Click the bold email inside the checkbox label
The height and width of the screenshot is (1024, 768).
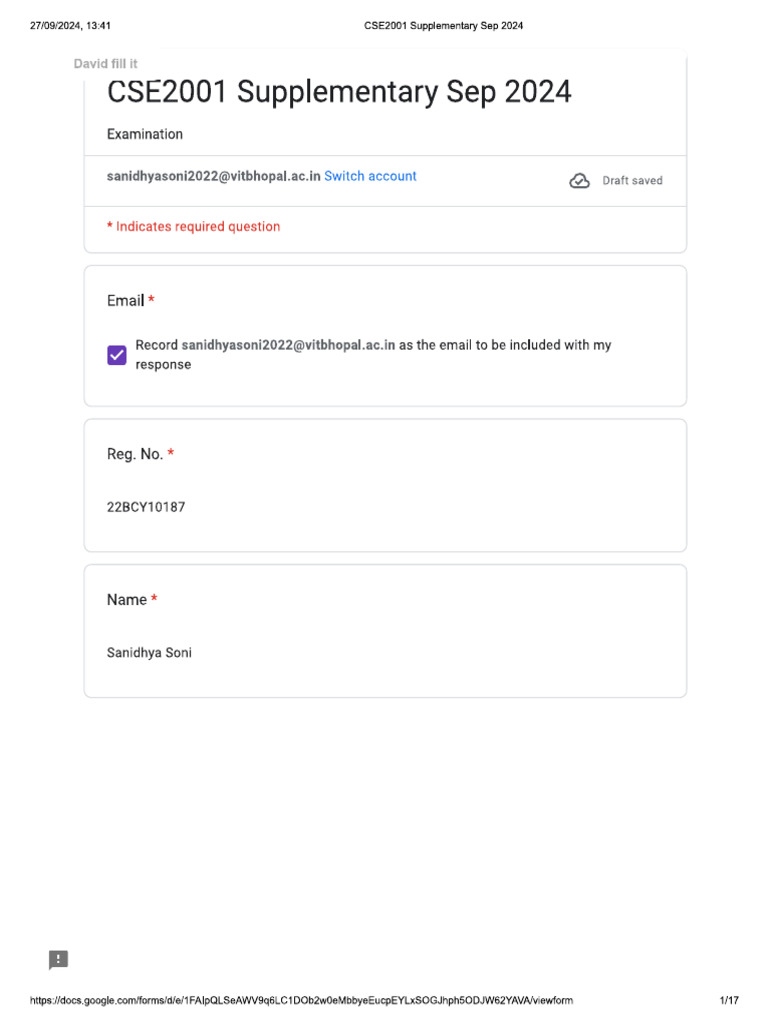click(x=288, y=345)
